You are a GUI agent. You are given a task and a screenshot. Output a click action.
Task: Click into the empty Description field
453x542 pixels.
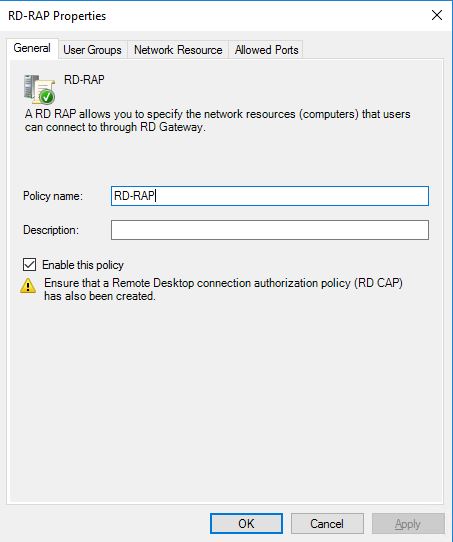pos(270,230)
